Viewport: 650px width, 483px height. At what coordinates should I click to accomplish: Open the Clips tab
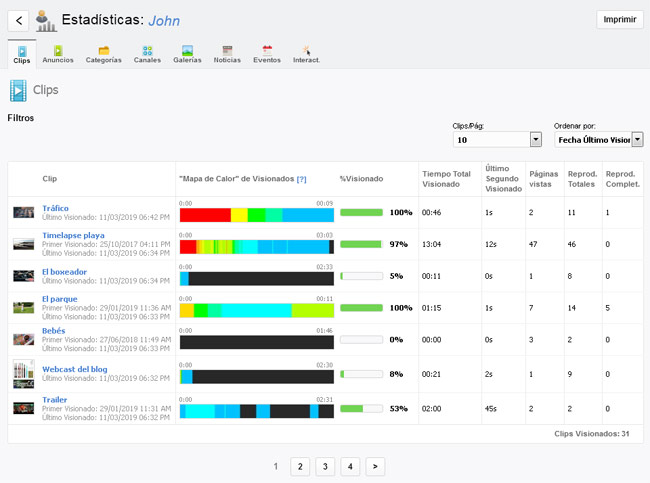click(22, 55)
